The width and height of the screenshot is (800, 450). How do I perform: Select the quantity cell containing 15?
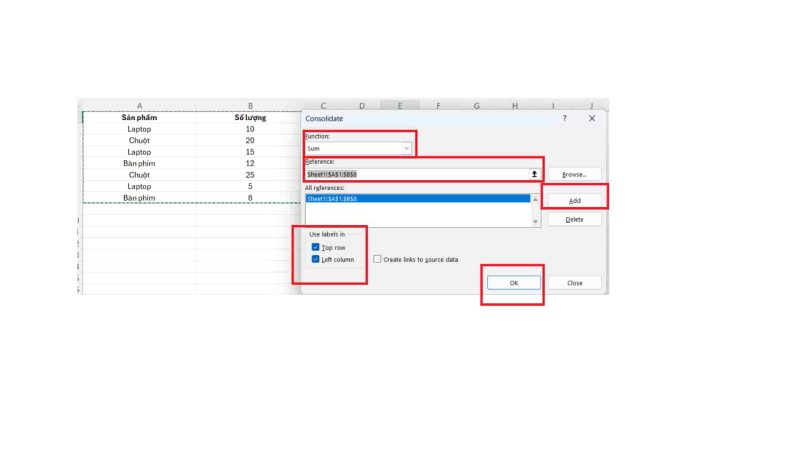[250, 152]
